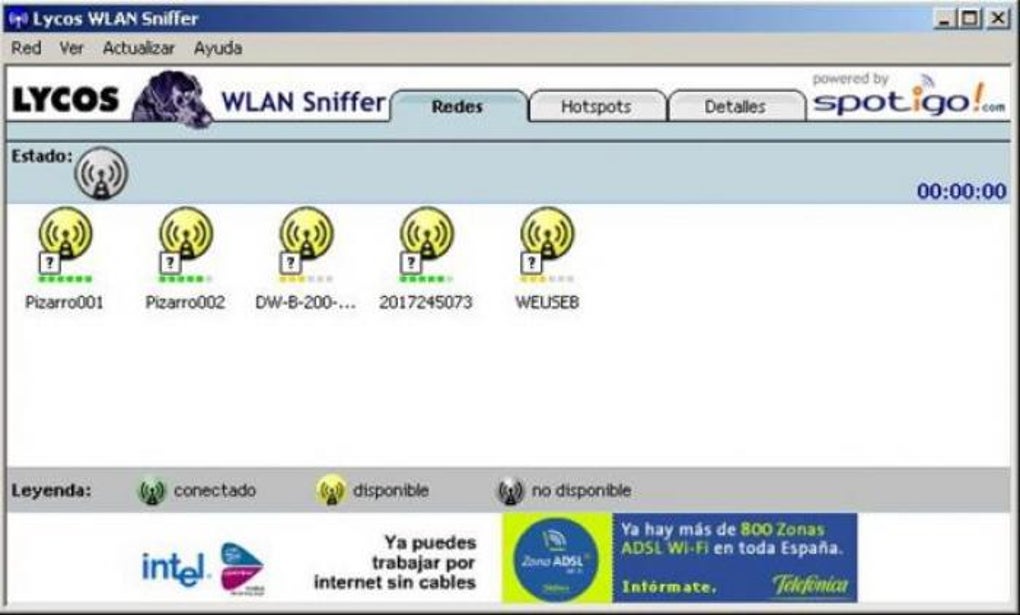Click the Pizarro002 network name label
The image size is (1020, 615).
click(x=185, y=303)
